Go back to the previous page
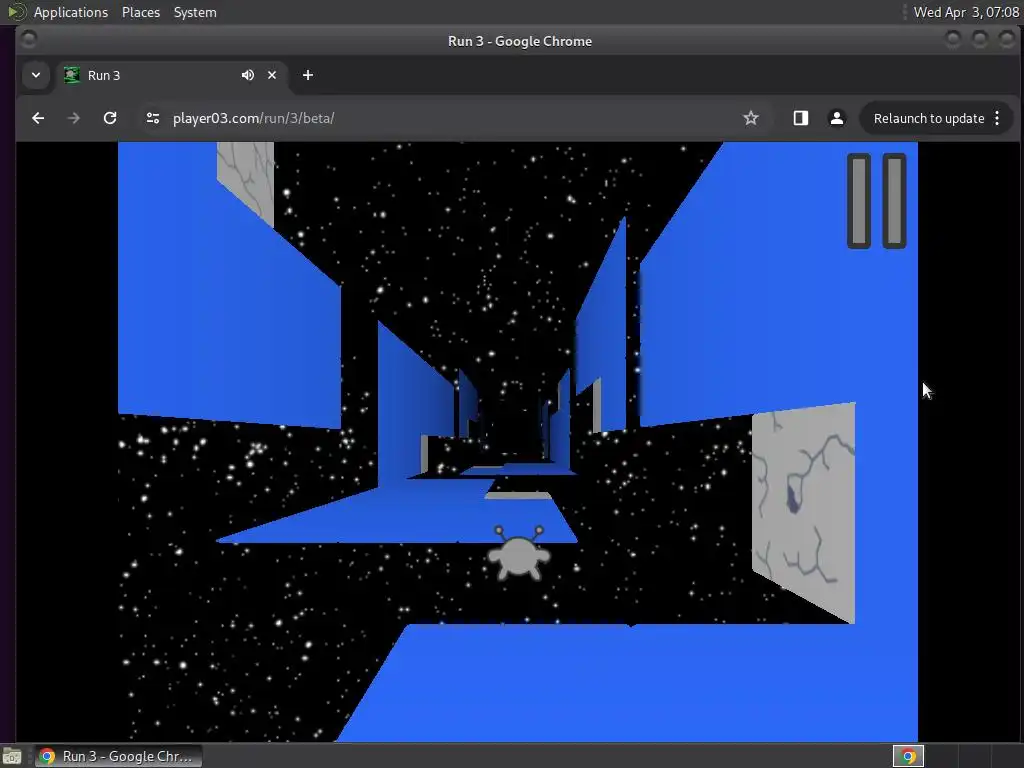 click(x=38, y=118)
